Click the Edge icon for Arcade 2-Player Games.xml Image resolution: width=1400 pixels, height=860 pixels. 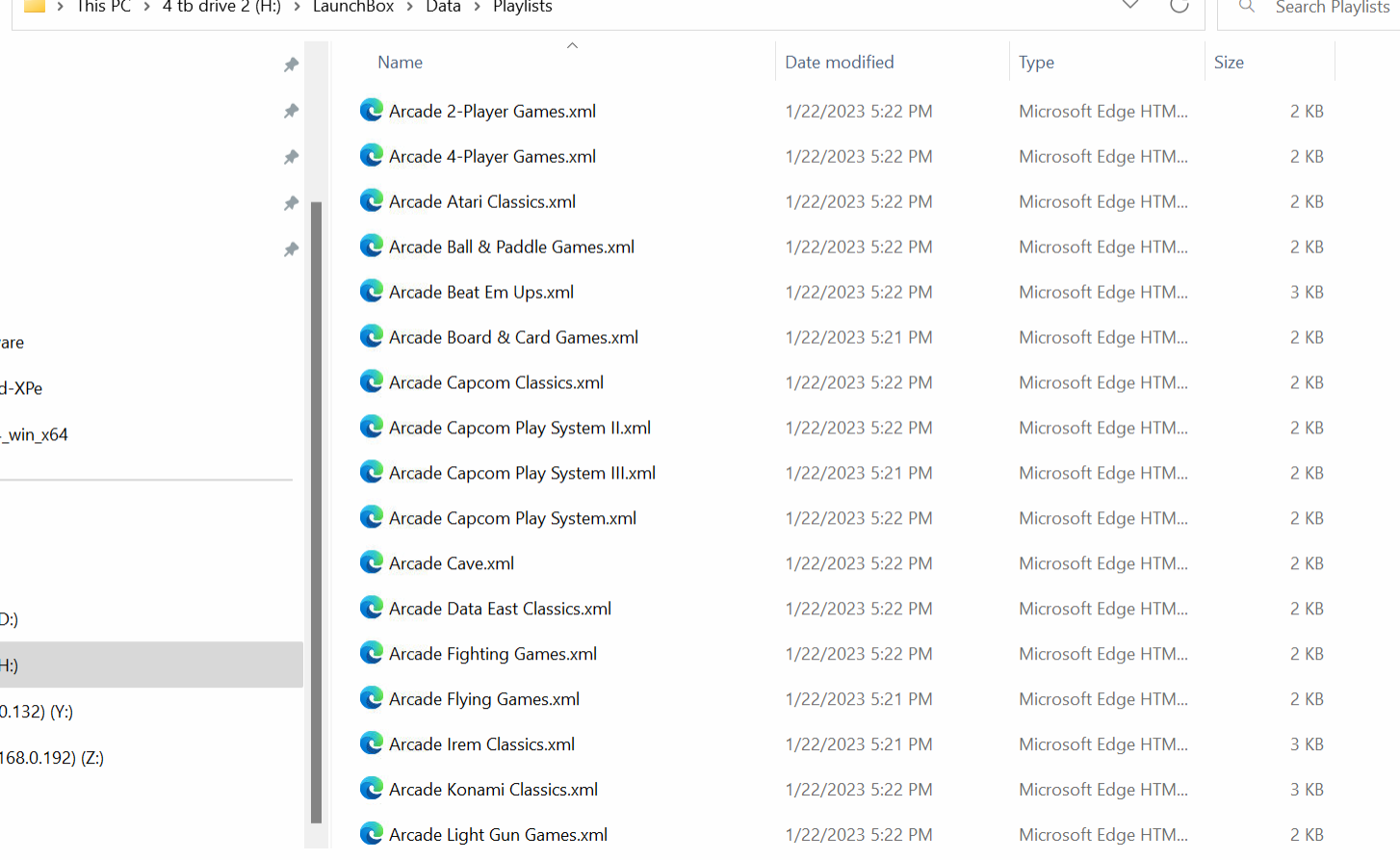click(372, 110)
